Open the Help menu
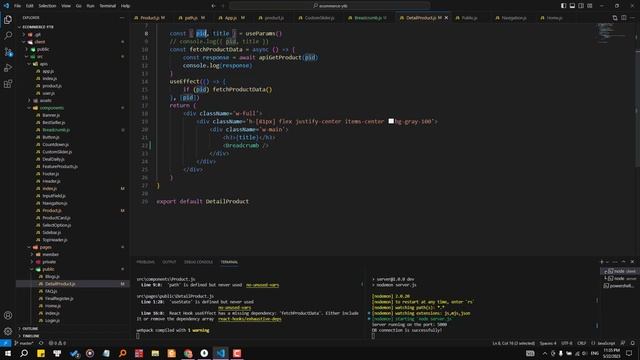Image resolution: width=640 pixels, height=360 pixels. coord(125,6)
